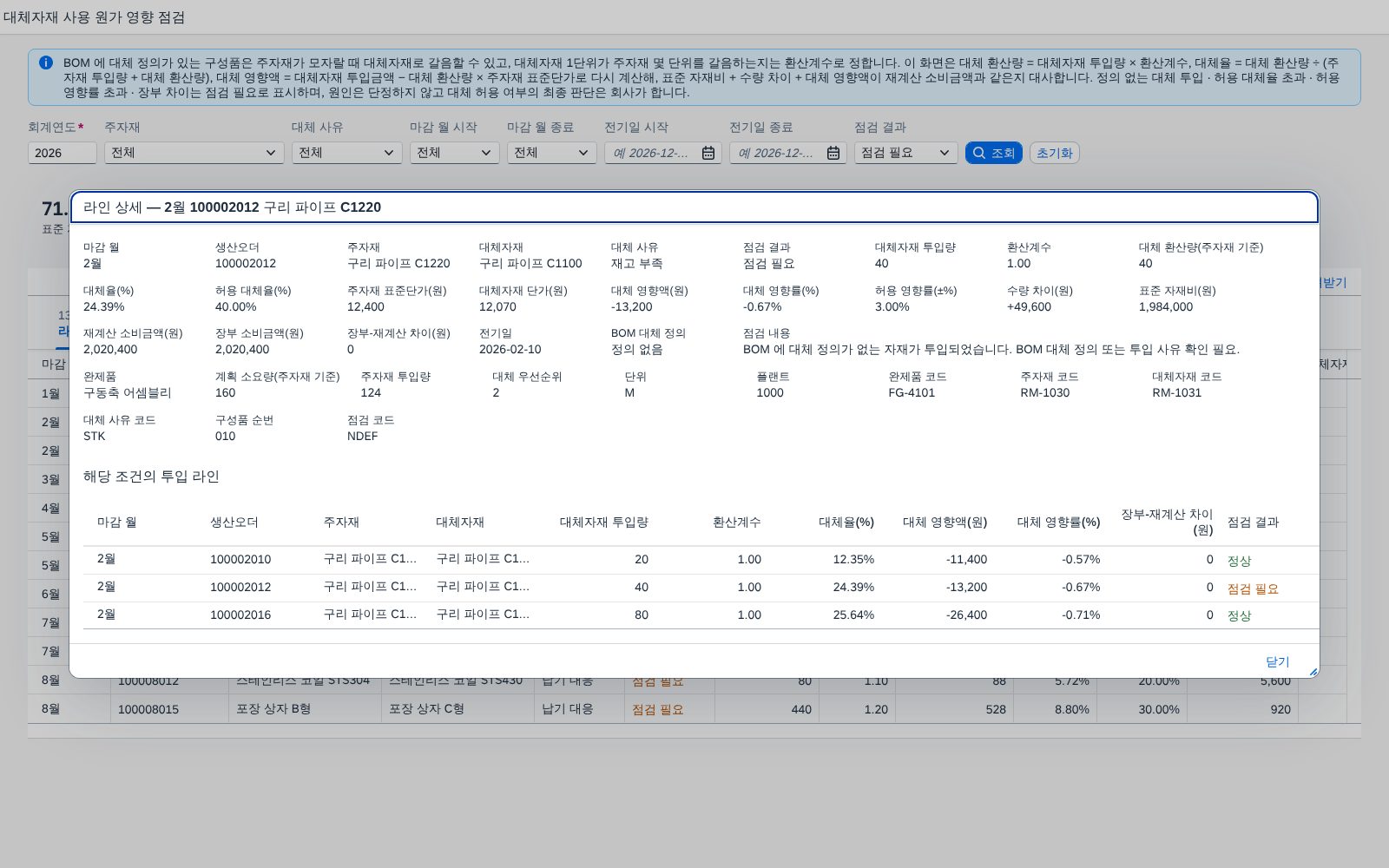
Task: Click 점검 필요 status in row 100002012
Action: tap(1253, 589)
